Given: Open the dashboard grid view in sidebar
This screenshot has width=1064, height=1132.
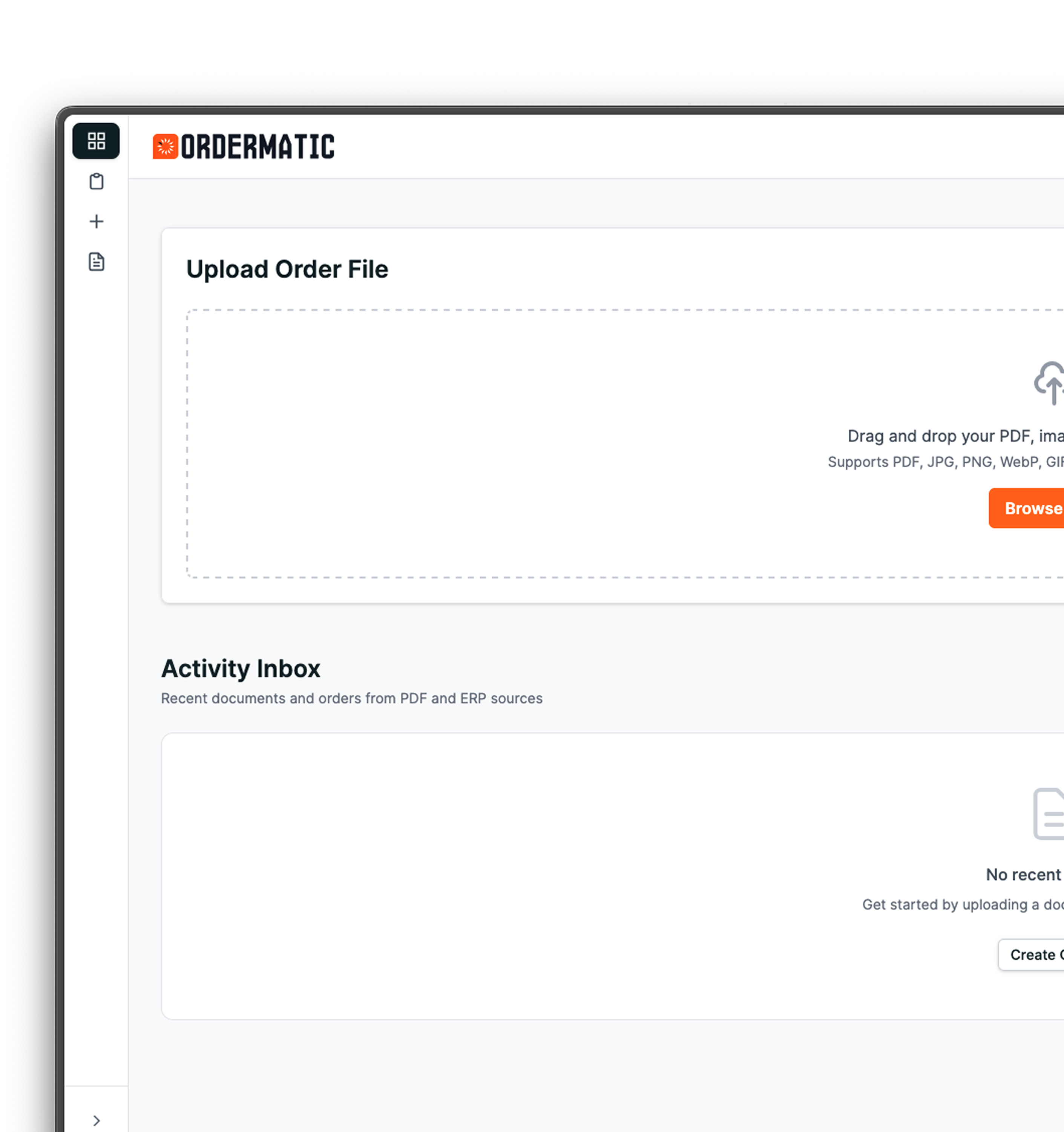Looking at the screenshot, I should click(96, 141).
